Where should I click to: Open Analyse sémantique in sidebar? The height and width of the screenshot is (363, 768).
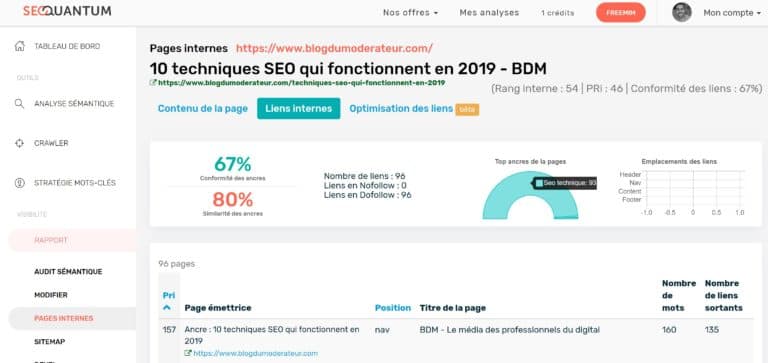[74, 103]
